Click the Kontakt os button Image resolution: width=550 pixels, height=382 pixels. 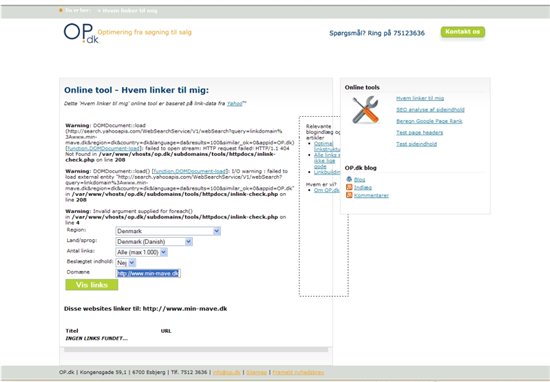pyautogui.click(x=463, y=32)
